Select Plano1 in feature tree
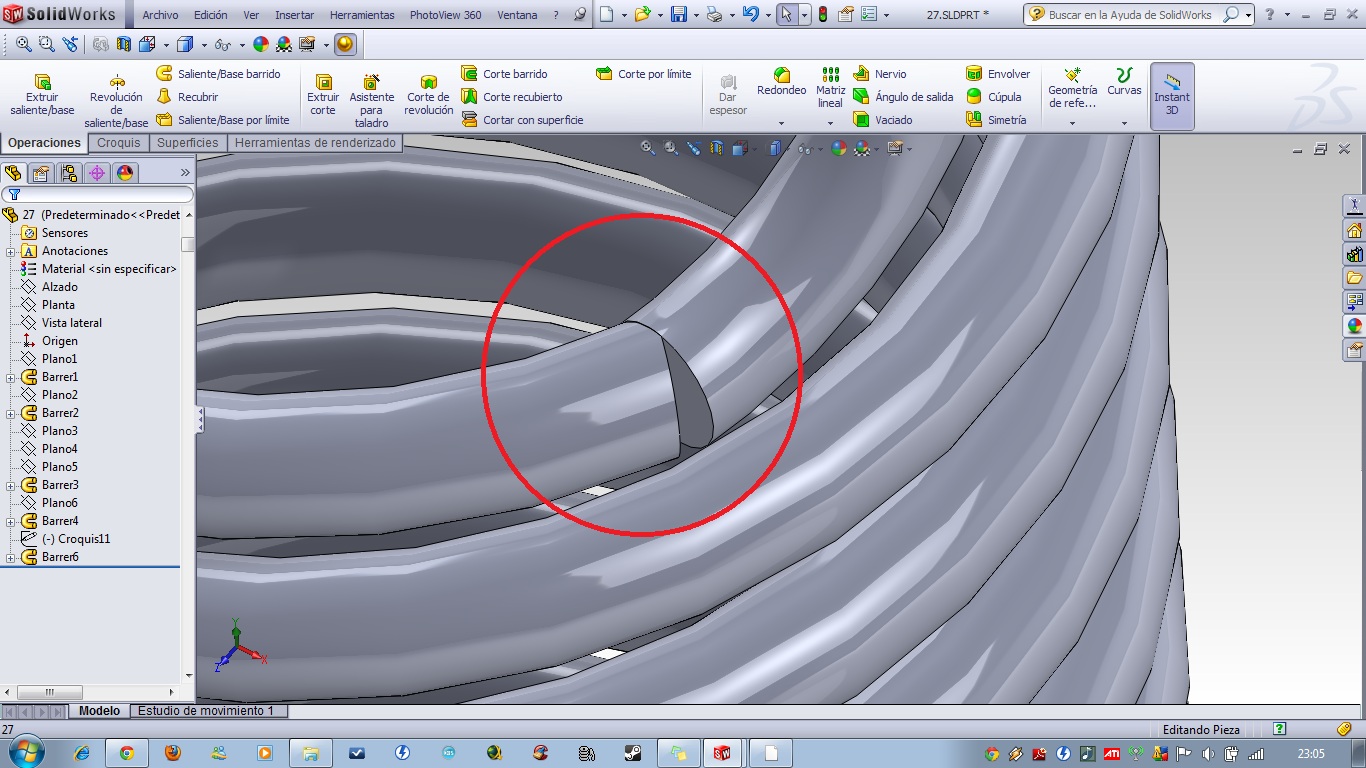The width and height of the screenshot is (1366, 768). tap(59, 359)
